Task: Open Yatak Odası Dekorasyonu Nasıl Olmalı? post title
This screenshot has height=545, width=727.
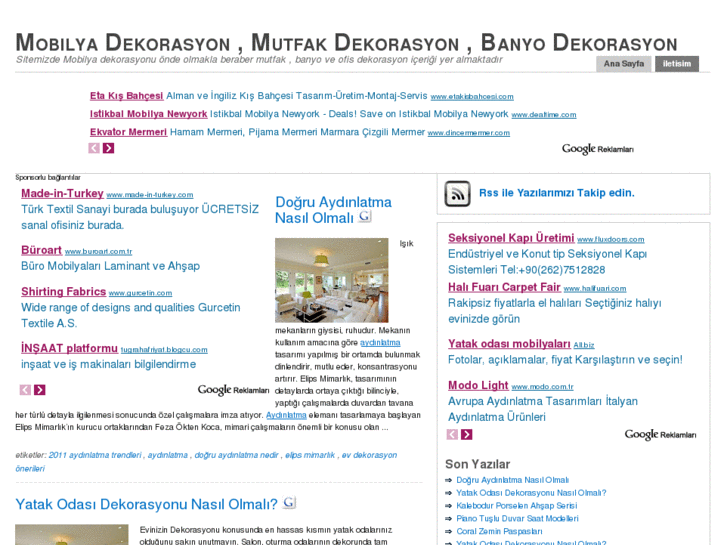Action: pyautogui.click(x=147, y=504)
